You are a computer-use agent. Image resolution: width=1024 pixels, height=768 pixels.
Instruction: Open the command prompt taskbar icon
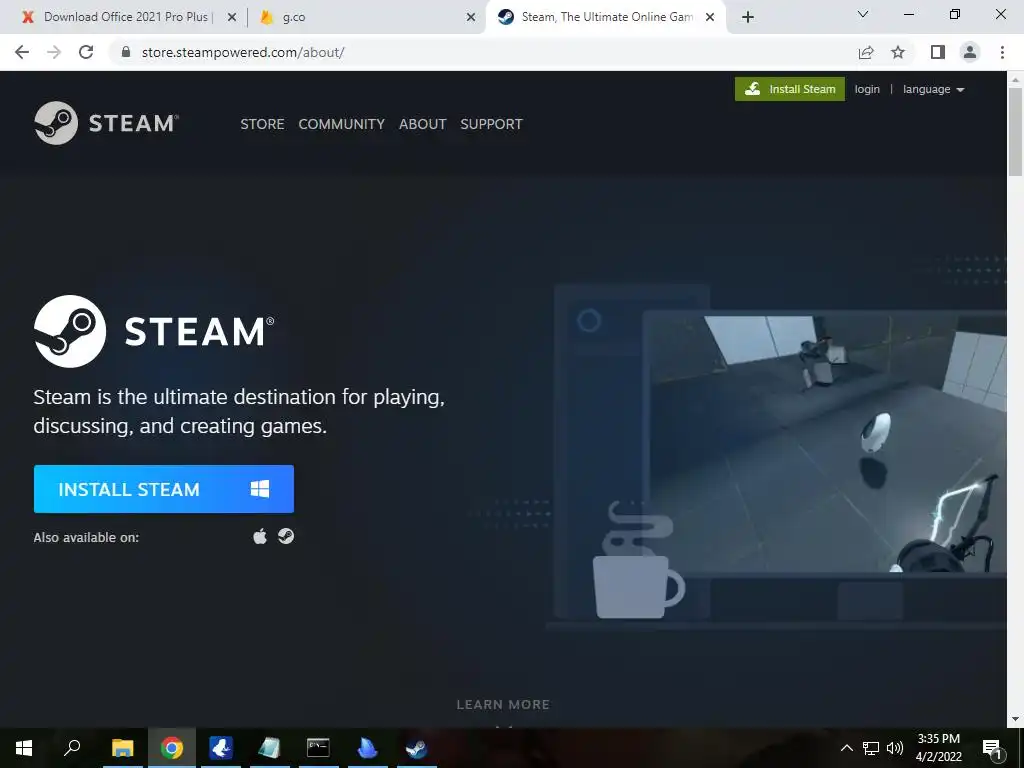pyautogui.click(x=319, y=748)
